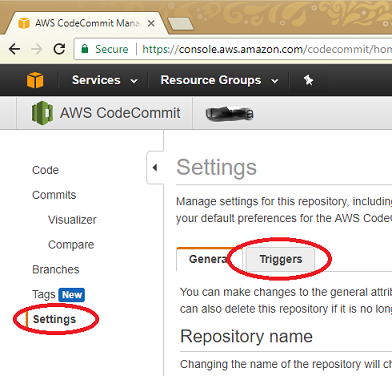Open the Visualizer page
Image resolution: width=392 pixels, height=376 pixels.
pyautogui.click(x=72, y=220)
